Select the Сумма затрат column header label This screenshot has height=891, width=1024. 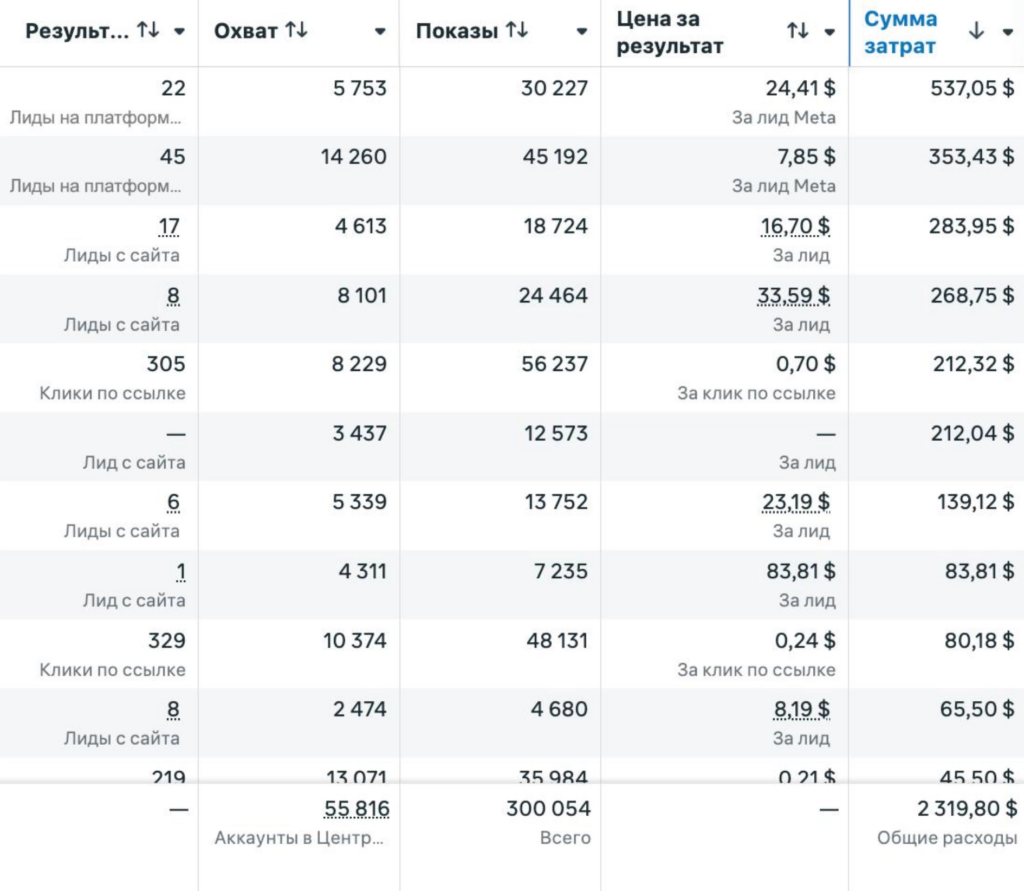coord(900,32)
